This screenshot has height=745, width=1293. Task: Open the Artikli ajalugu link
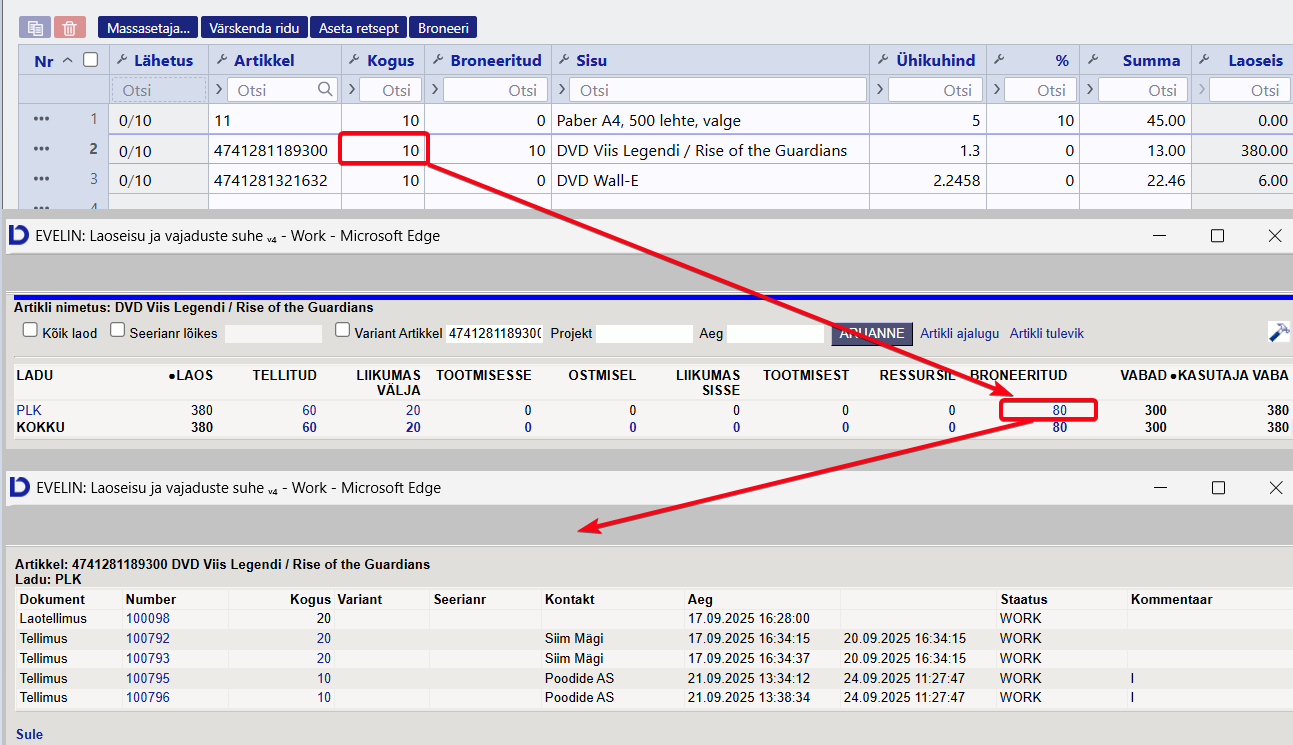coord(959,333)
